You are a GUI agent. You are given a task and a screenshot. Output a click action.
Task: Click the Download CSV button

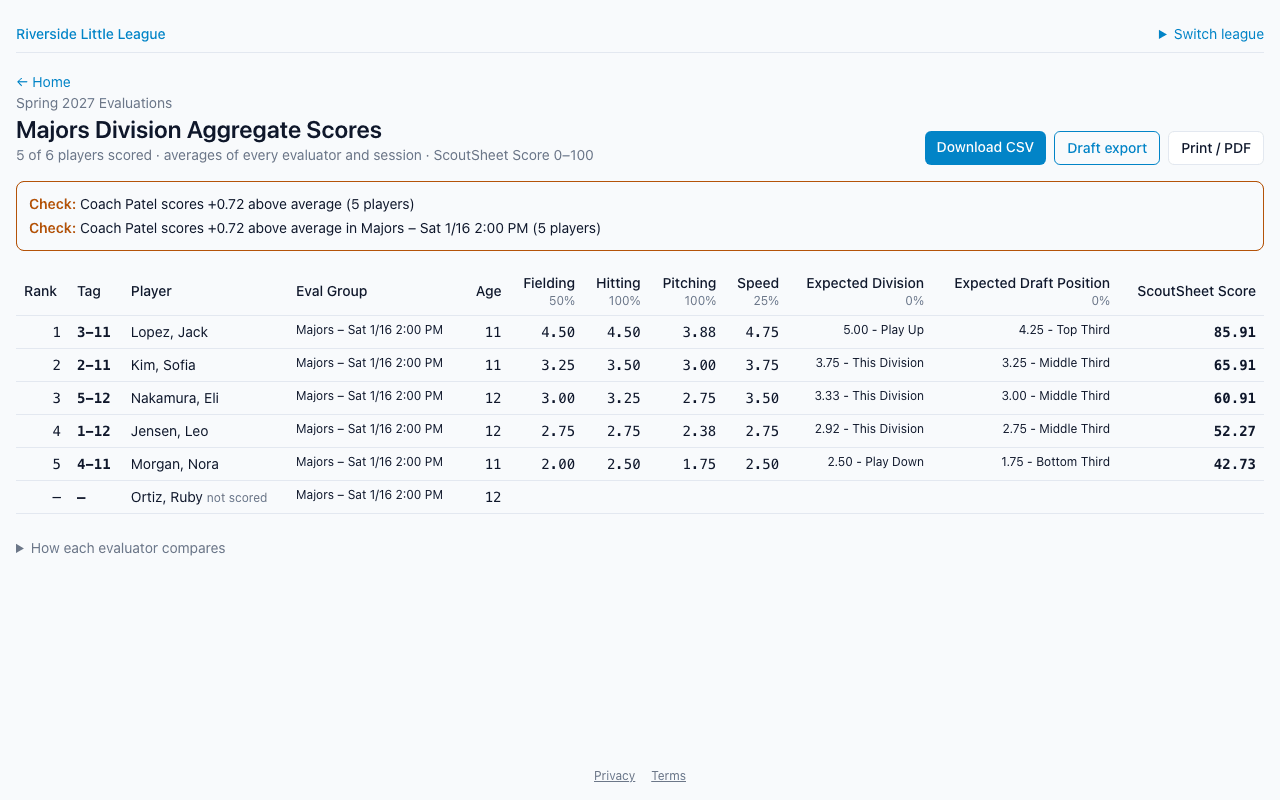tap(985, 148)
